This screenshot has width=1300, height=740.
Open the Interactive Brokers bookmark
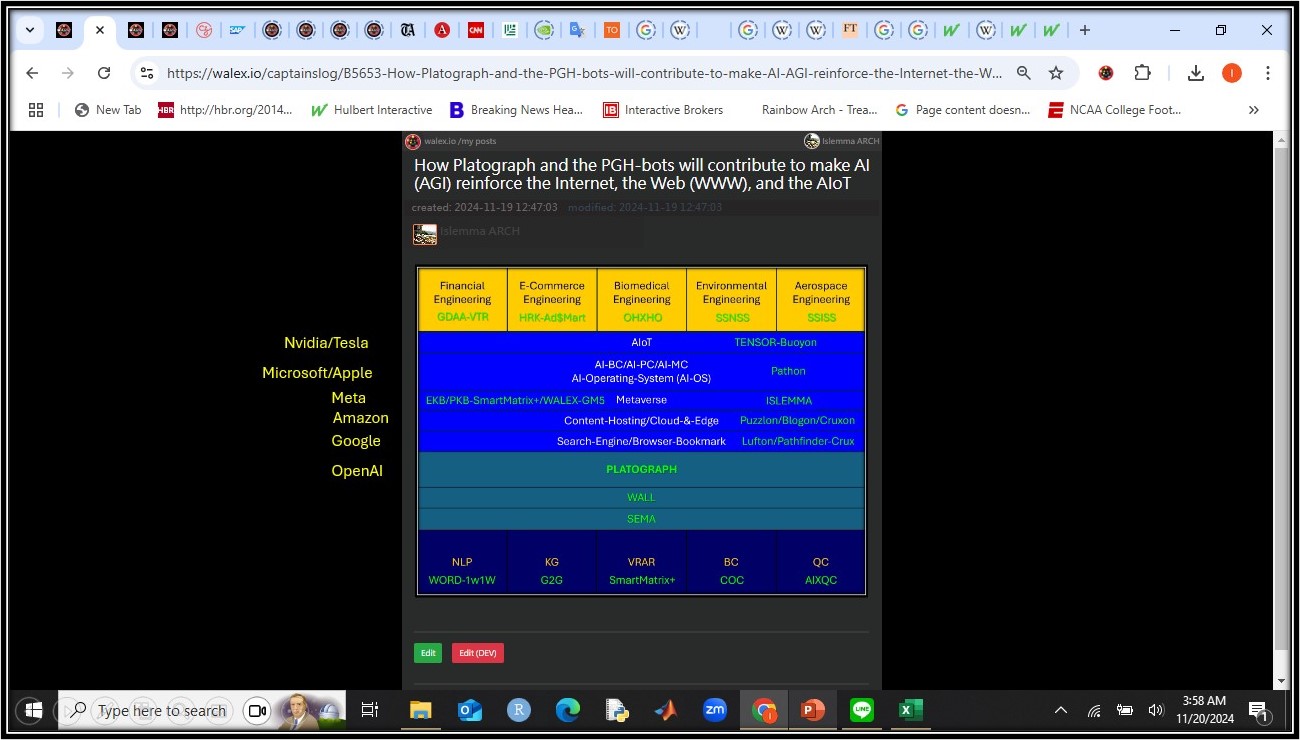click(662, 110)
